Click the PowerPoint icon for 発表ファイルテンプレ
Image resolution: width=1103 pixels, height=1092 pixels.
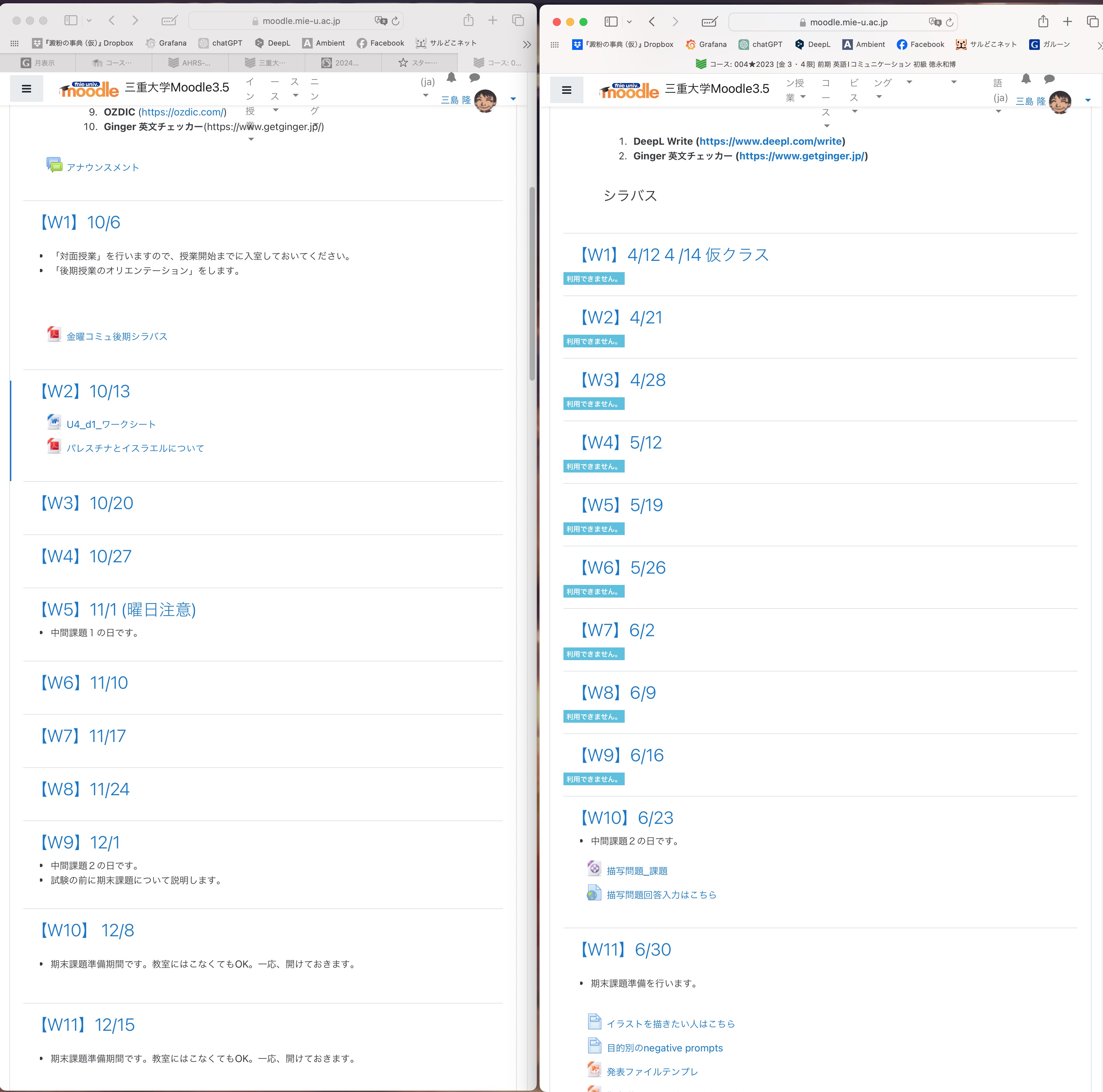(594, 1069)
